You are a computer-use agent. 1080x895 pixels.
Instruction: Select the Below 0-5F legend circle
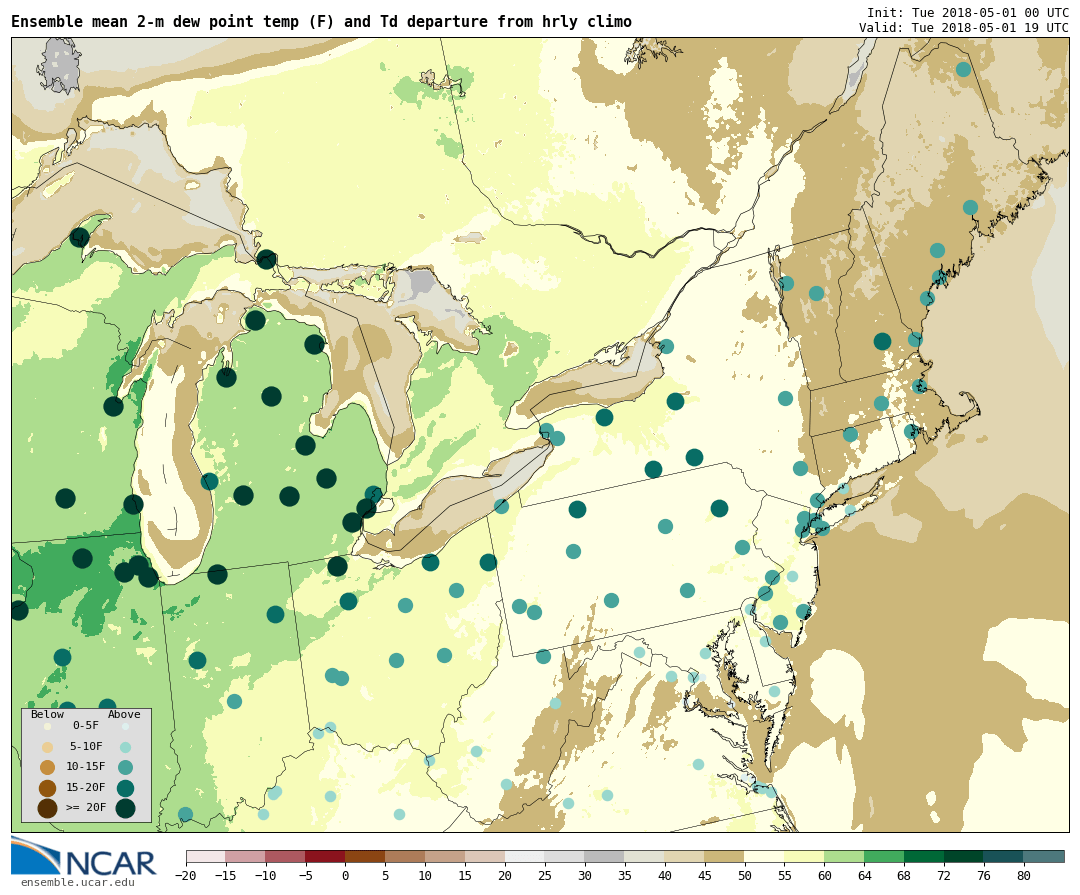point(48,726)
